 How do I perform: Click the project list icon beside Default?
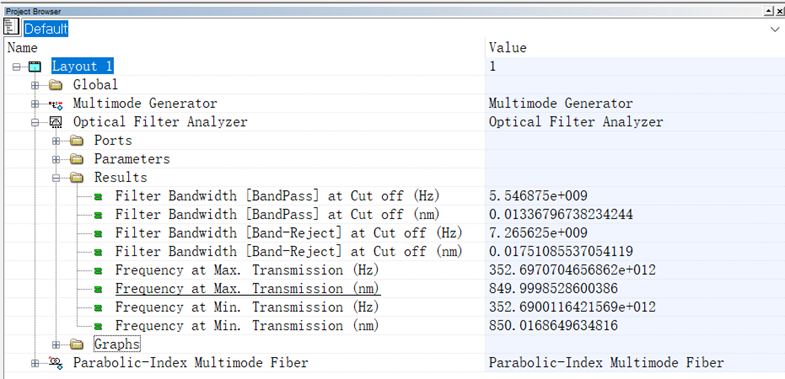pyautogui.click(x=11, y=28)
